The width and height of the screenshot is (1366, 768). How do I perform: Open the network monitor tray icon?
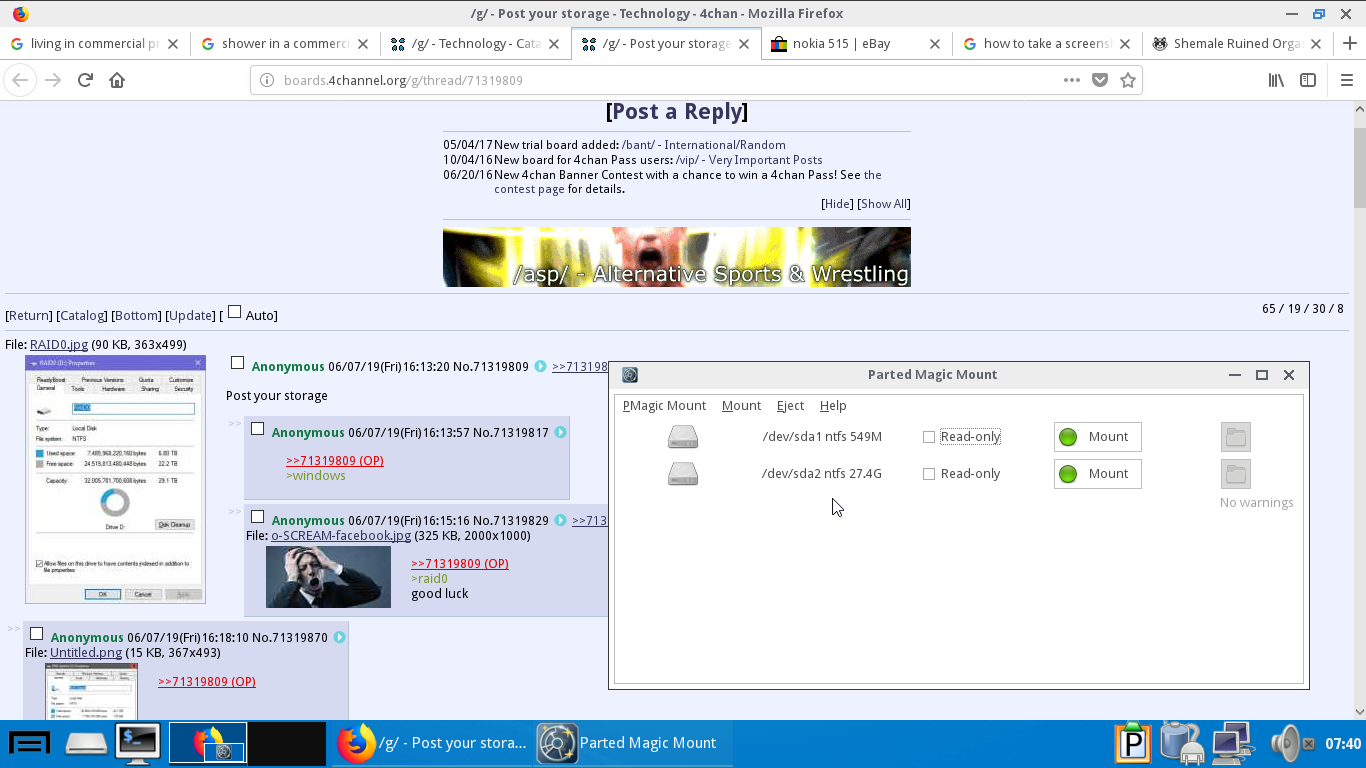(x=1231, y=743)
